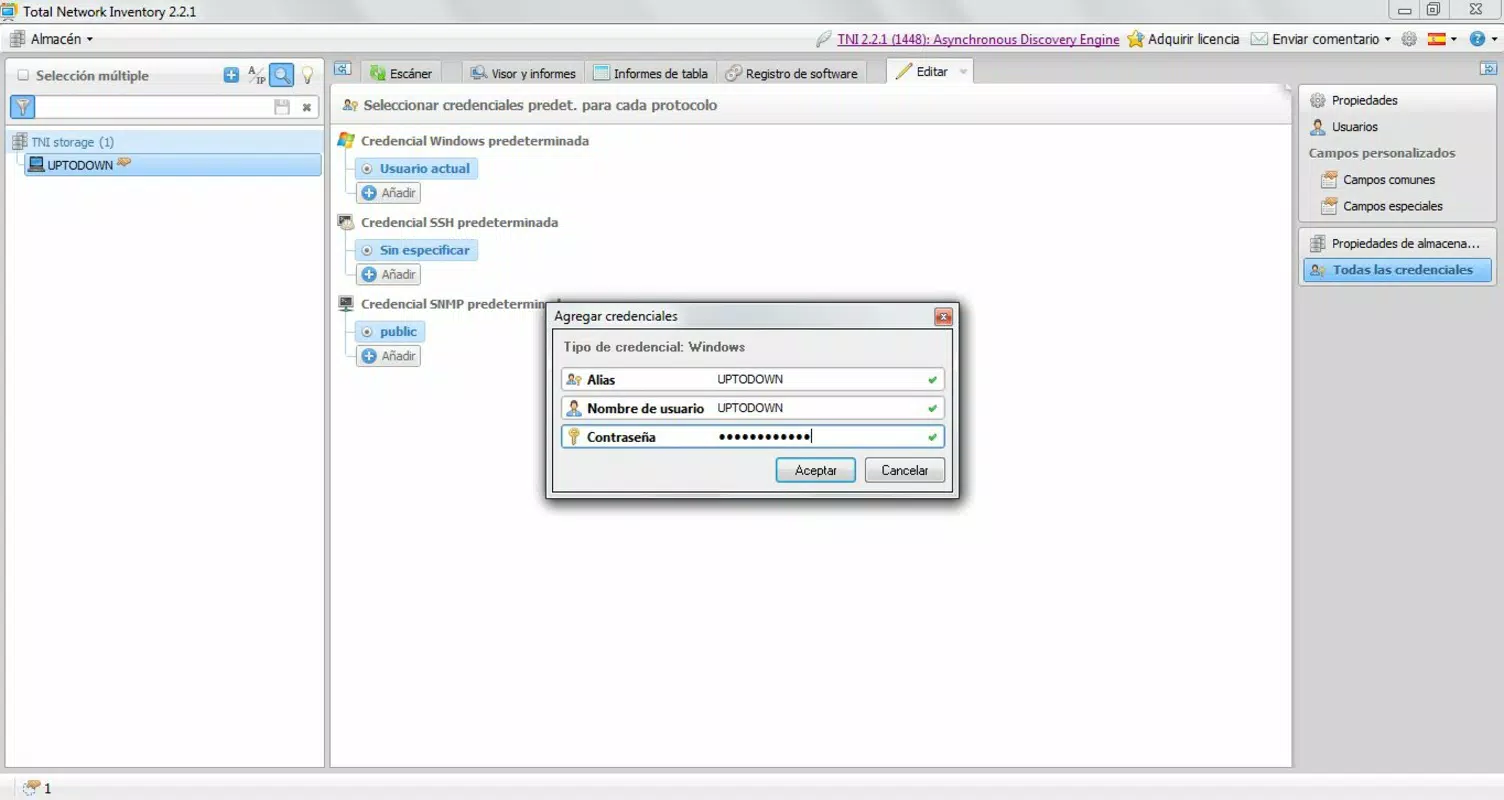
Task: Select the public SNMP radio option
Action: pyautogui.click(x=367, y=332)
